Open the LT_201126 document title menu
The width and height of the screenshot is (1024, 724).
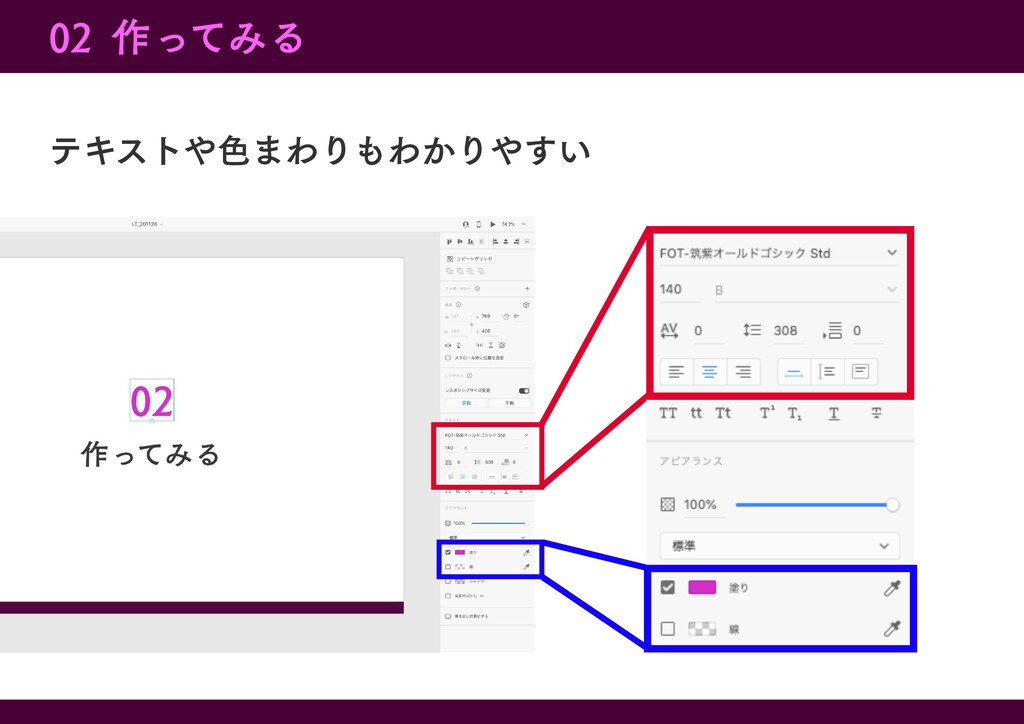coord(147,224)
